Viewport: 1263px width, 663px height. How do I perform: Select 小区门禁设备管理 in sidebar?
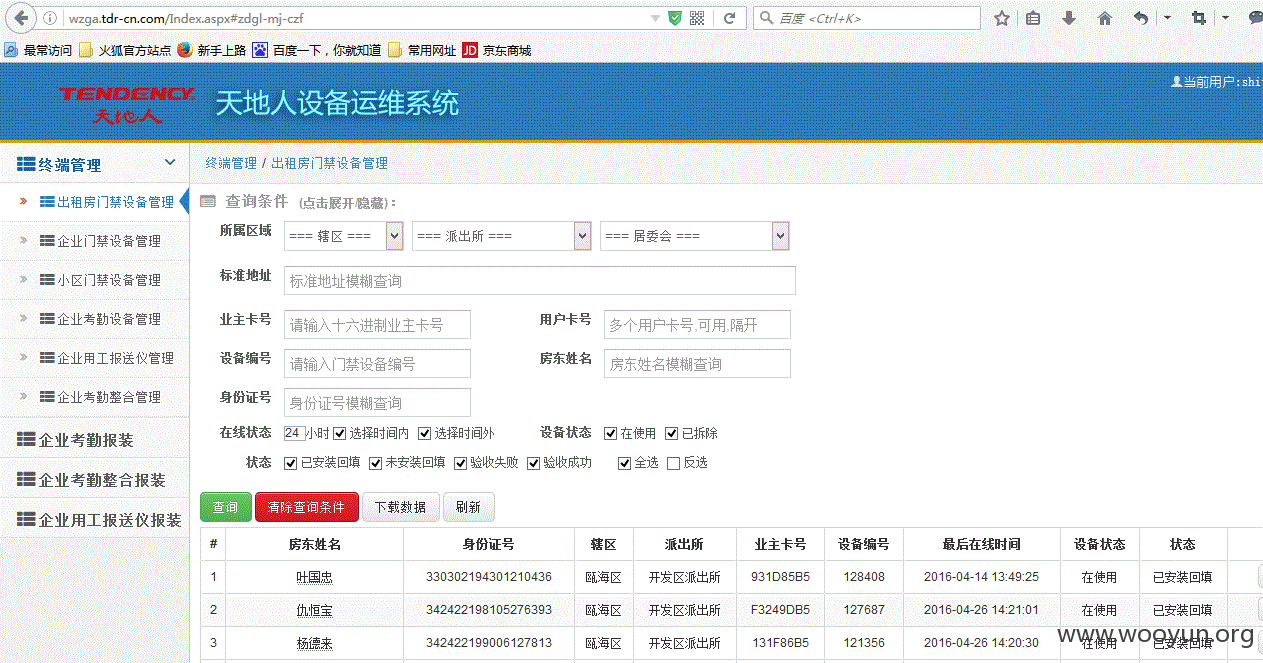click(x=94, y=280)
